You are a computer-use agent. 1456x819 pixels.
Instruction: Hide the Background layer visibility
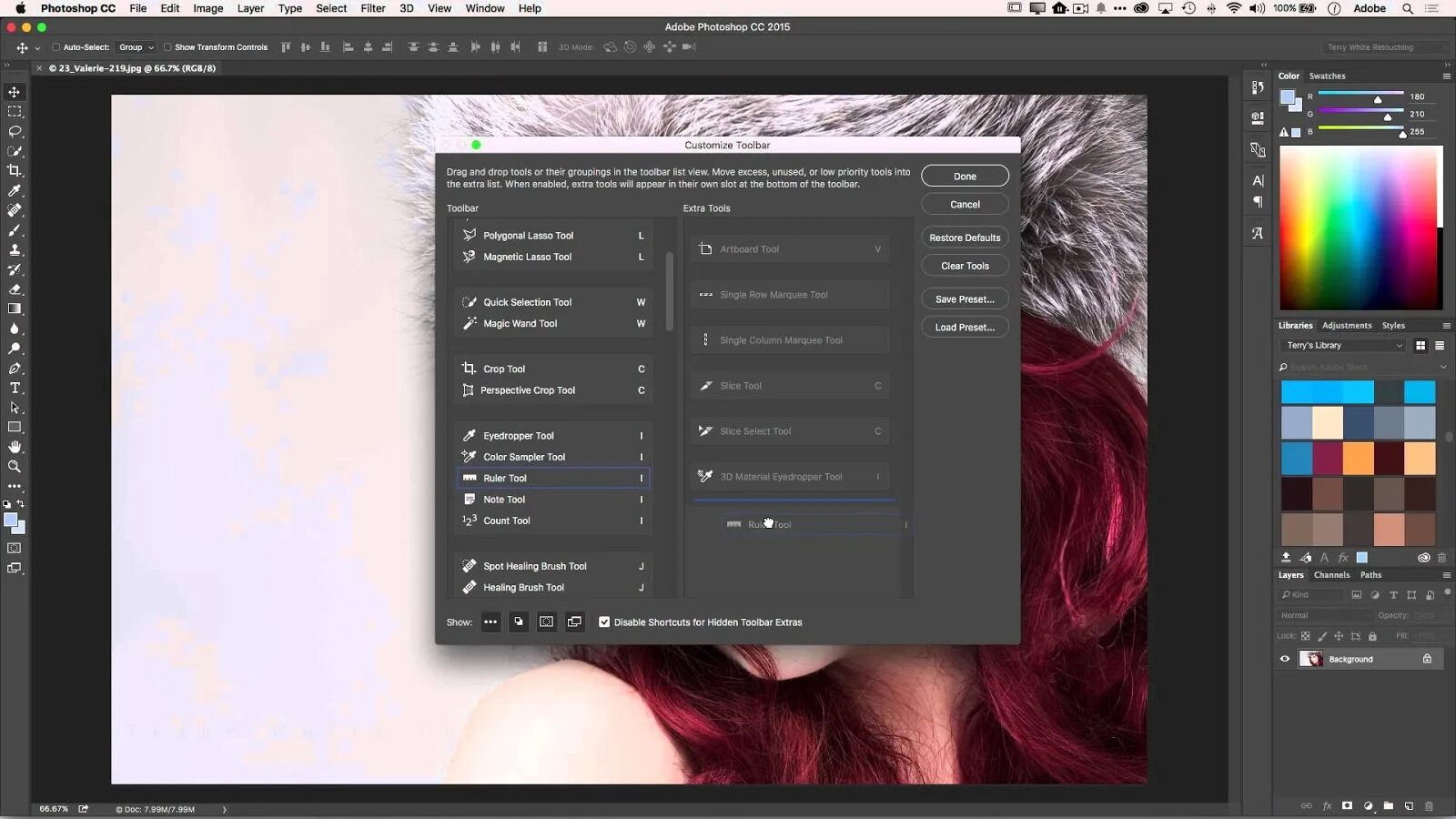pyautogui.click(x=1285, y=659)
